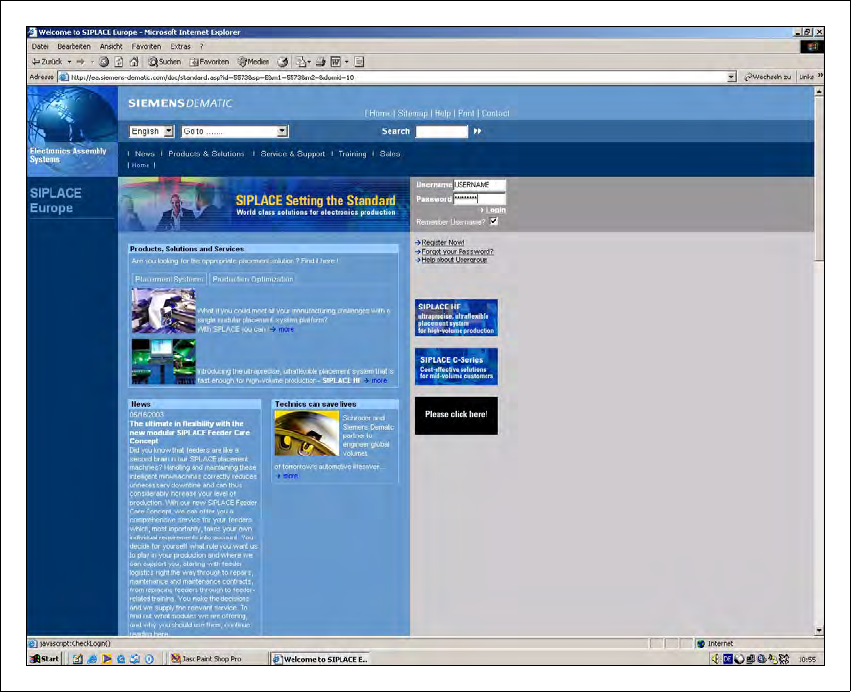The image size is (851, 692).
Task: Click the Edit with Word icon
Action: (x=336, y=62)
